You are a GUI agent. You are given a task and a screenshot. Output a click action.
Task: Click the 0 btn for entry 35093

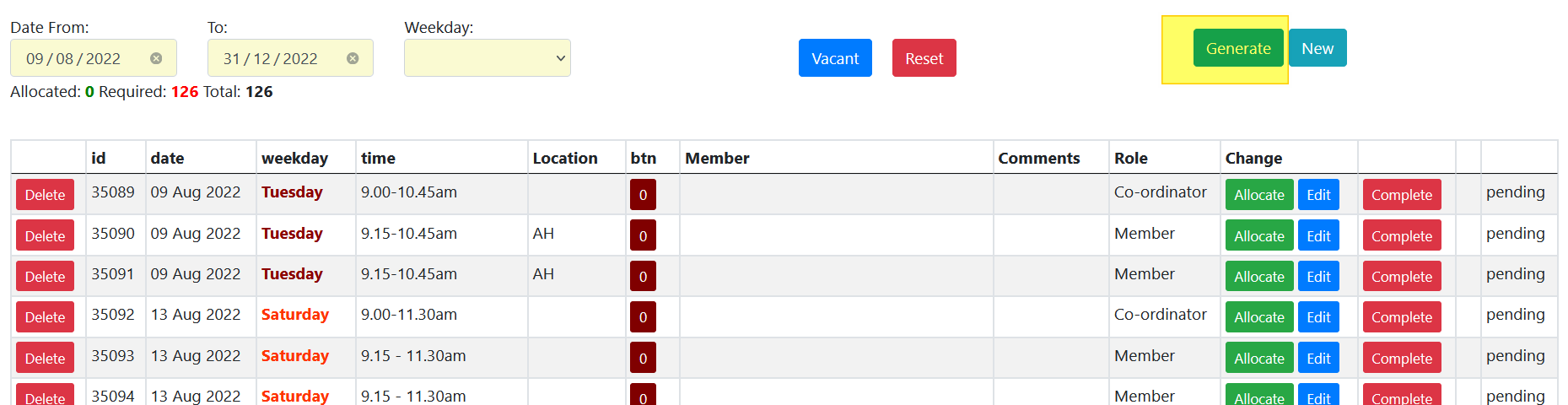643,359
